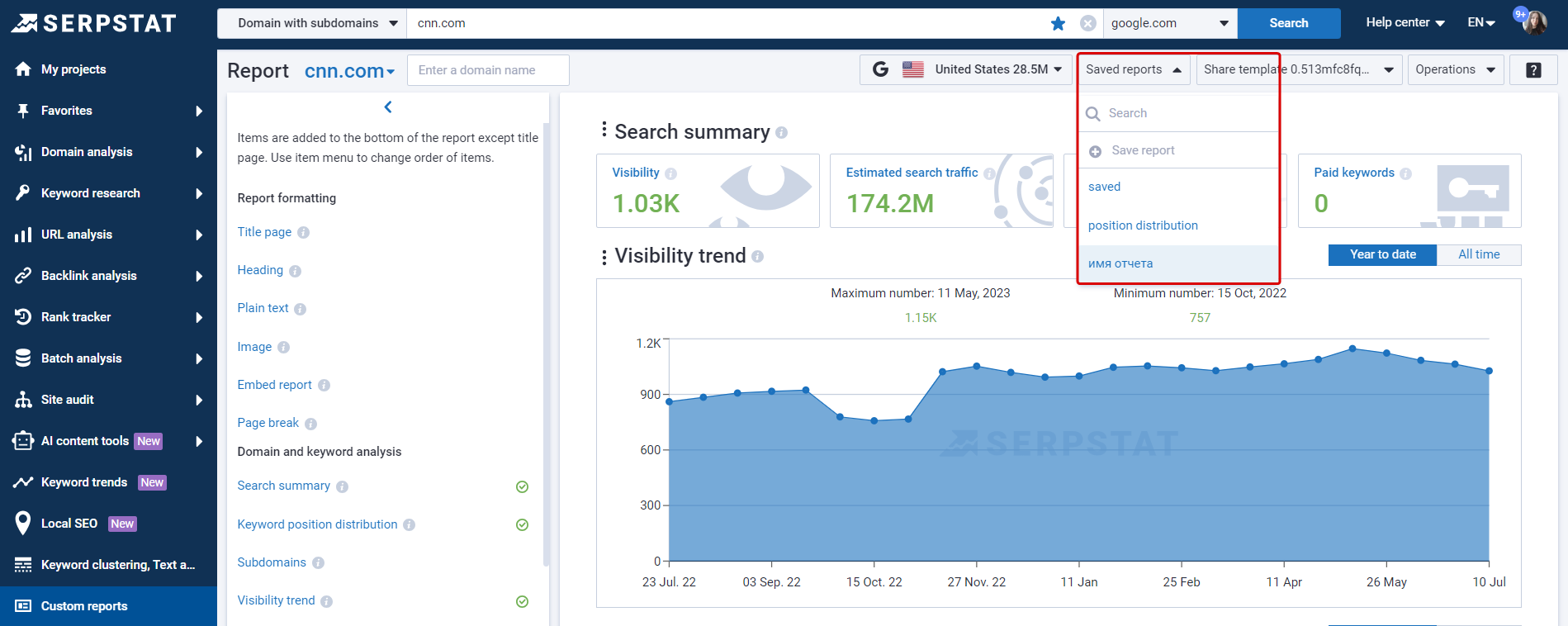The image size is (1568, 626).
Task: Open My projects home icon
Action: (x=23, y=69)
